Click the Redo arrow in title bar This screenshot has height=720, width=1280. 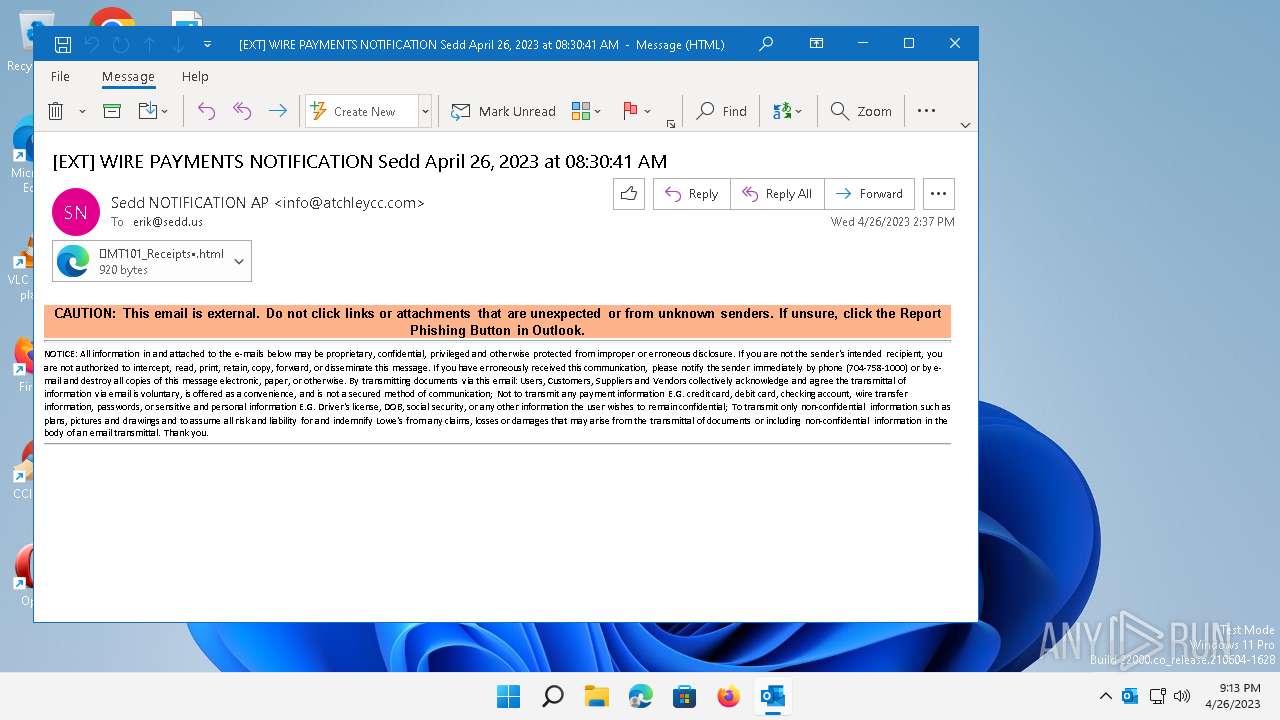click(x=121, y=44)
